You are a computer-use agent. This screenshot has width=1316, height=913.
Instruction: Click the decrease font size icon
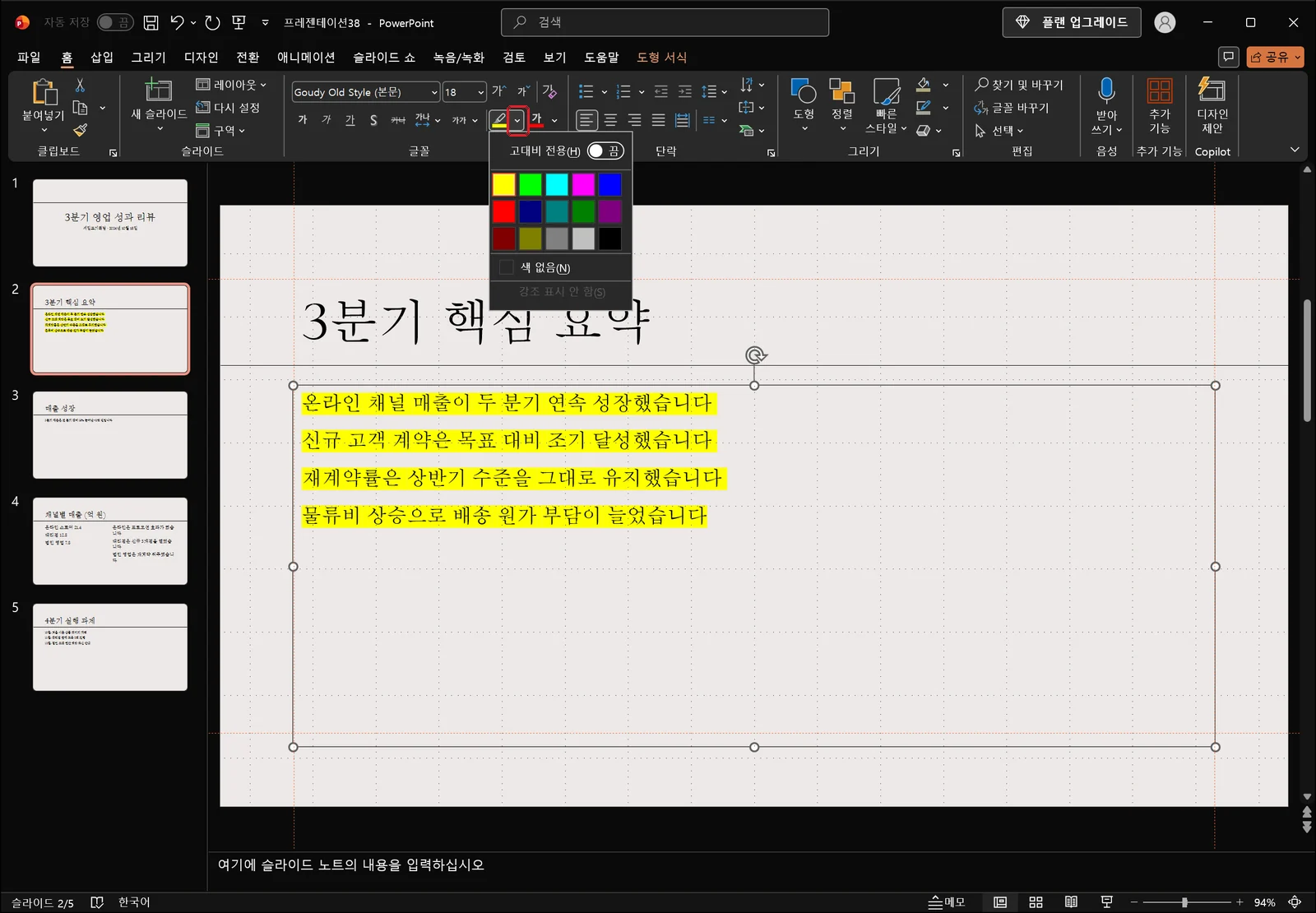point(523,91)
